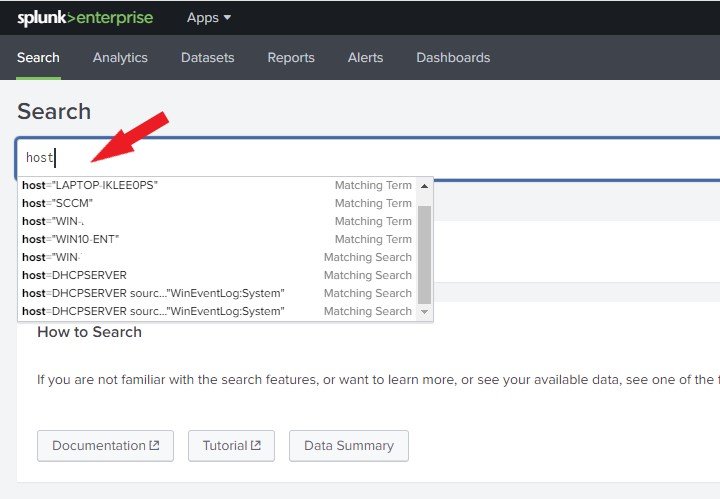This screenshot has width=720, height=499.
Task: Go to the Datasets tab
Action: [x=208, y=57]
